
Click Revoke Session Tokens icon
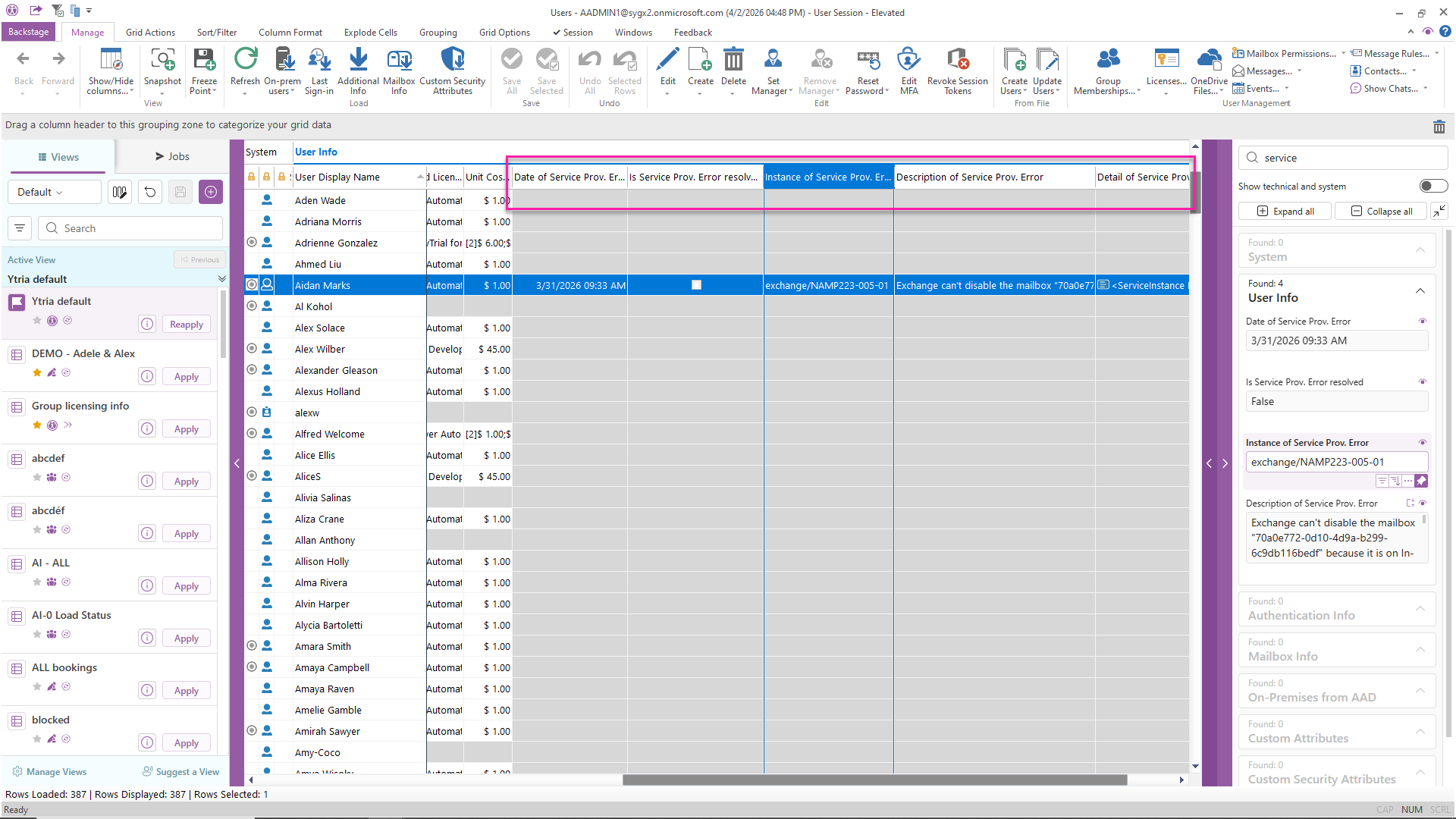(957, 61)
